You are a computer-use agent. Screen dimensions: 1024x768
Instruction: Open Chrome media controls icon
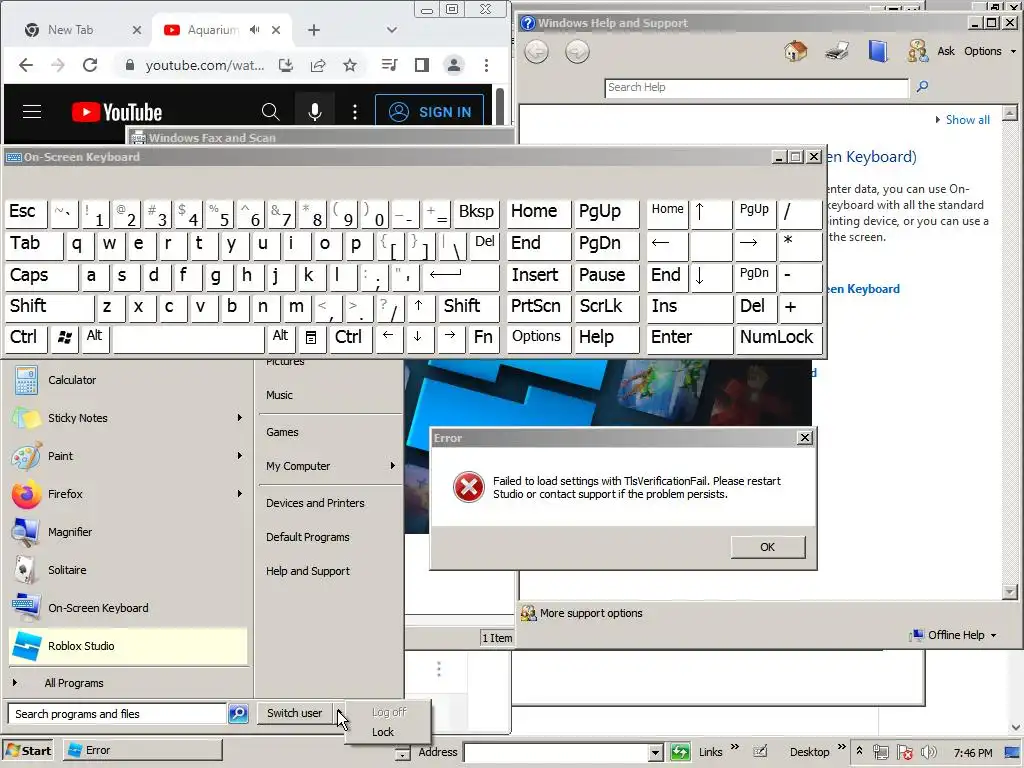tap(389, 65)
